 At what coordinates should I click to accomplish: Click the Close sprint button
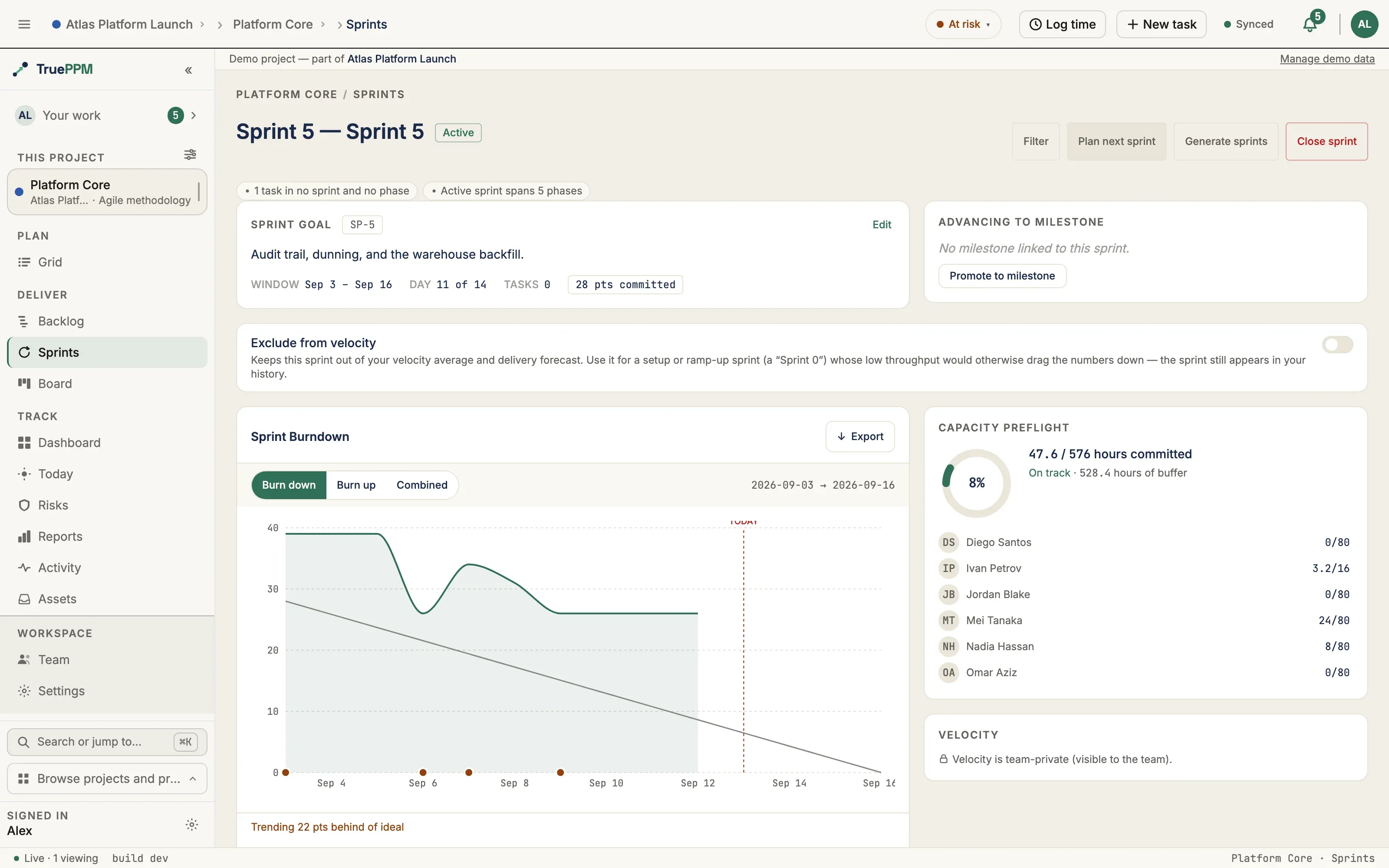tap(1326, 141)
